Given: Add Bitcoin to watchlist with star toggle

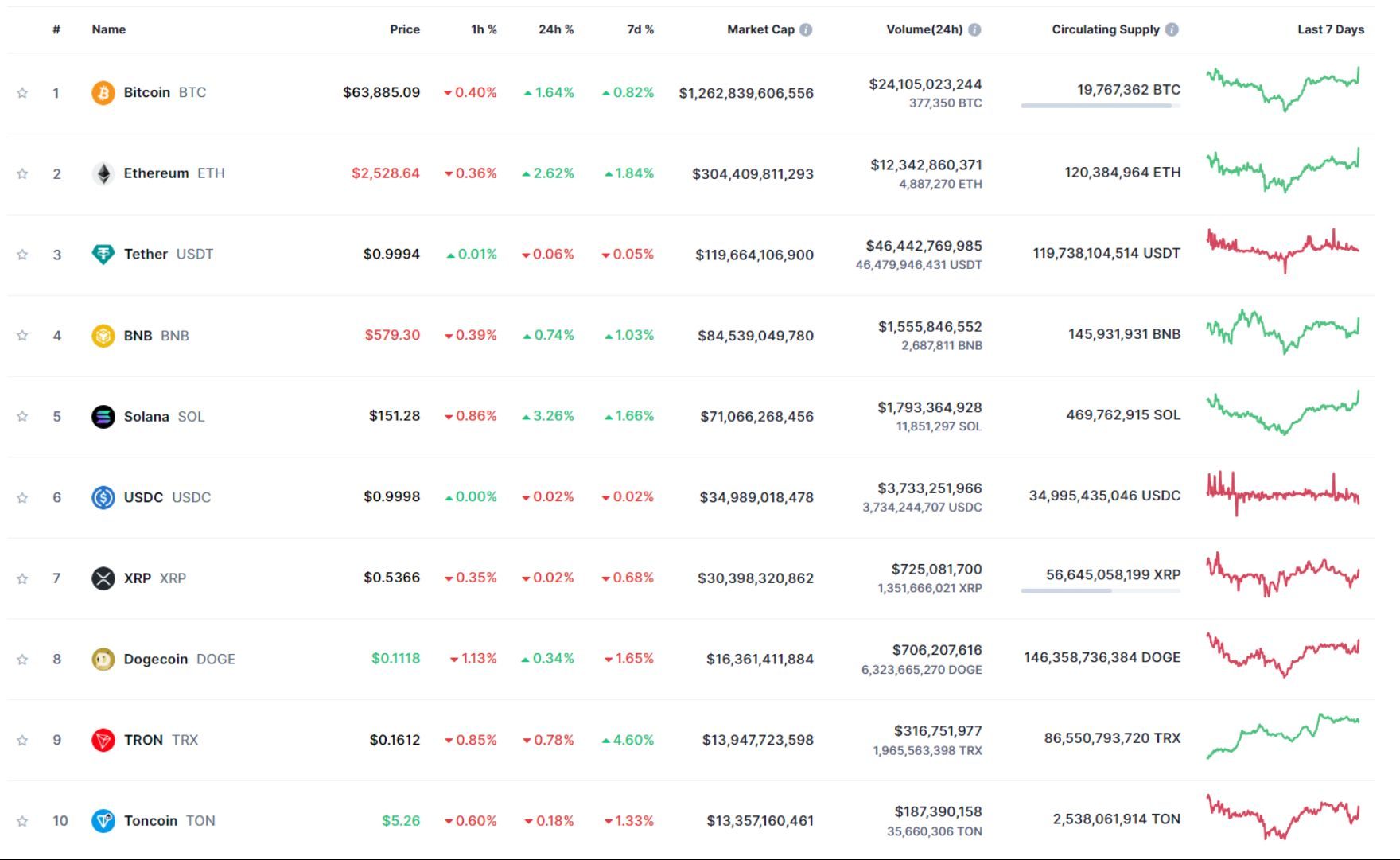Looking at the screenshot, I should pyautogui.click(x=23, y=91).
